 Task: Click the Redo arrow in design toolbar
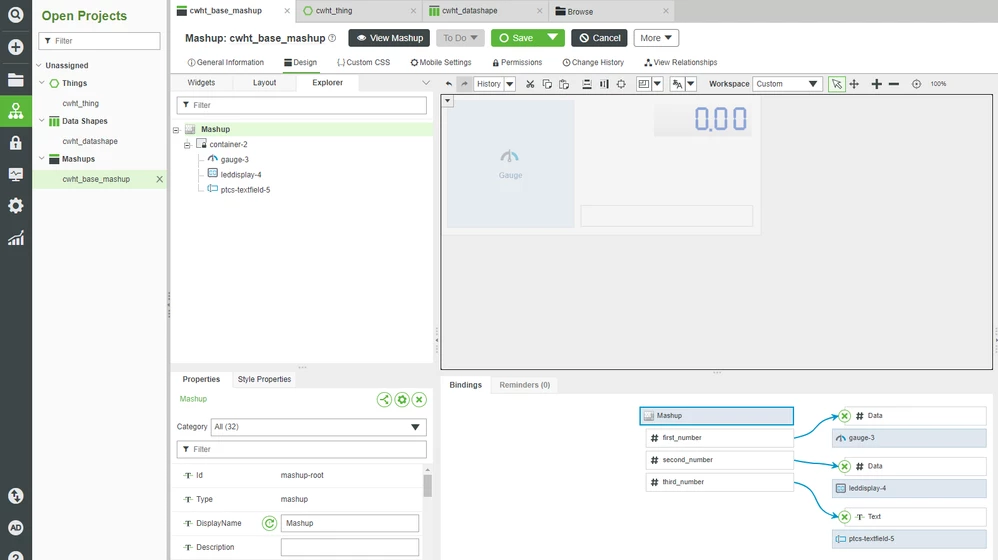[x=465, y=84]
